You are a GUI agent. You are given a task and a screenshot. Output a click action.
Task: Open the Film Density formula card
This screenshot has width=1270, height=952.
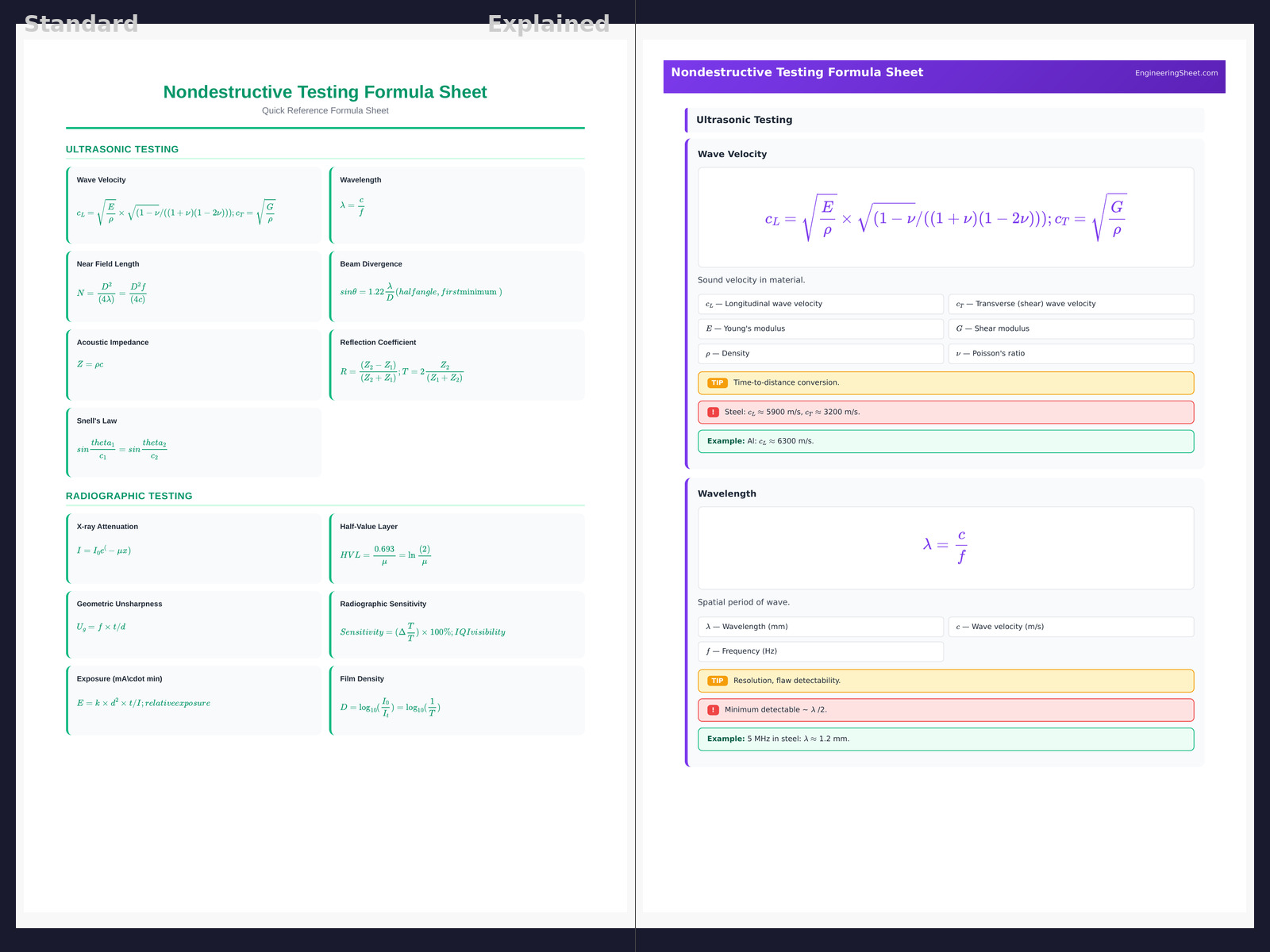coord(457,700)
